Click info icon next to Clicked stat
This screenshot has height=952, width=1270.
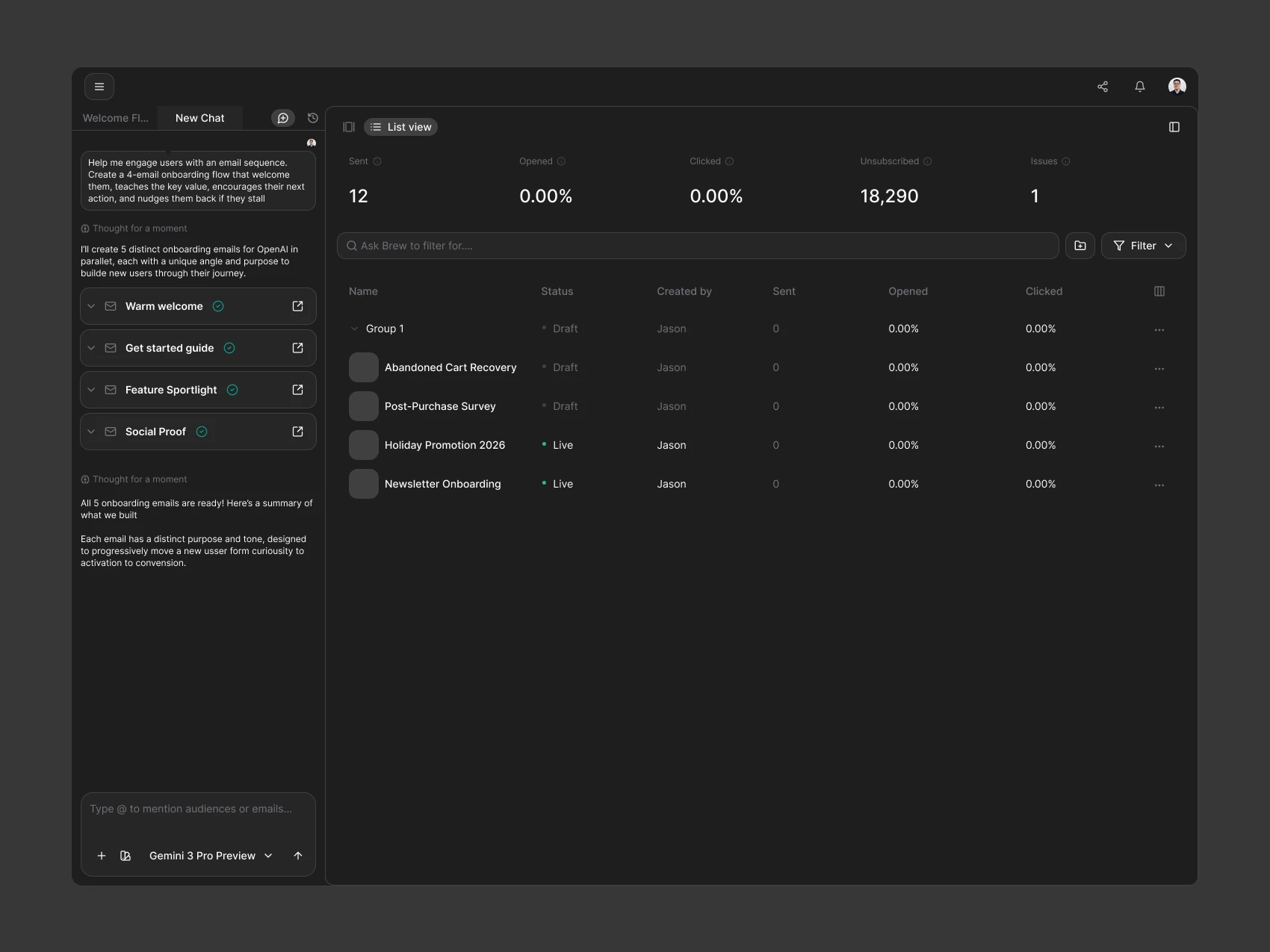pyautogui.click(x=730, y=161)
